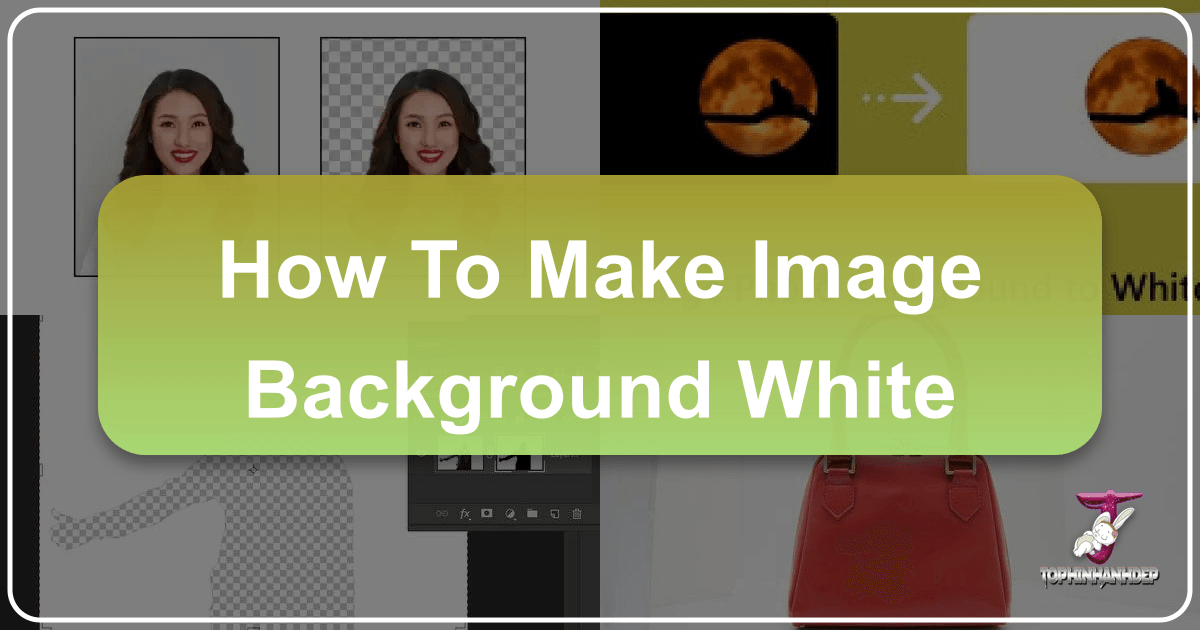Click the Delete layer trash icon

[577, 513]
